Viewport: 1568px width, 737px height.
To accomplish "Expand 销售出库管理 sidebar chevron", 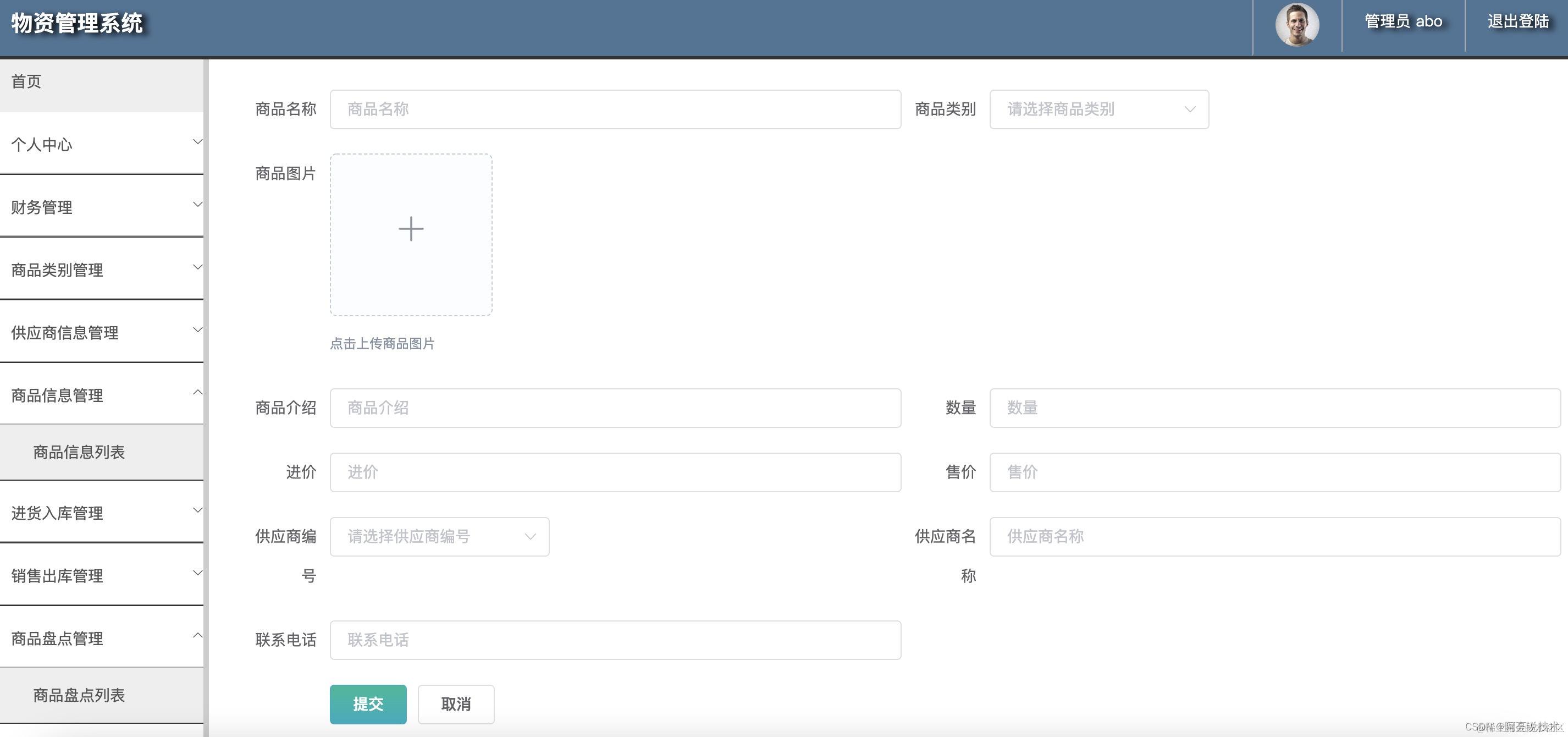I will (x=197, y=573).
